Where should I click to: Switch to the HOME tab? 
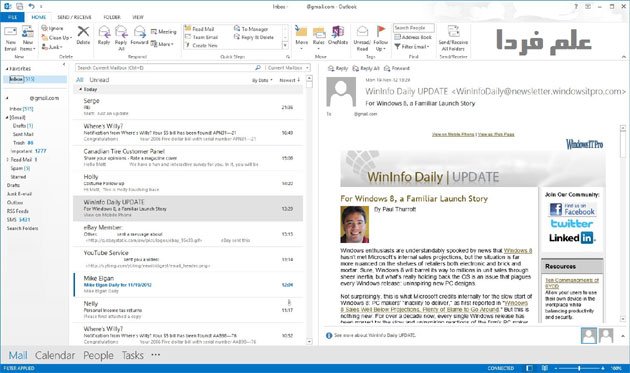tap(39, 17)
